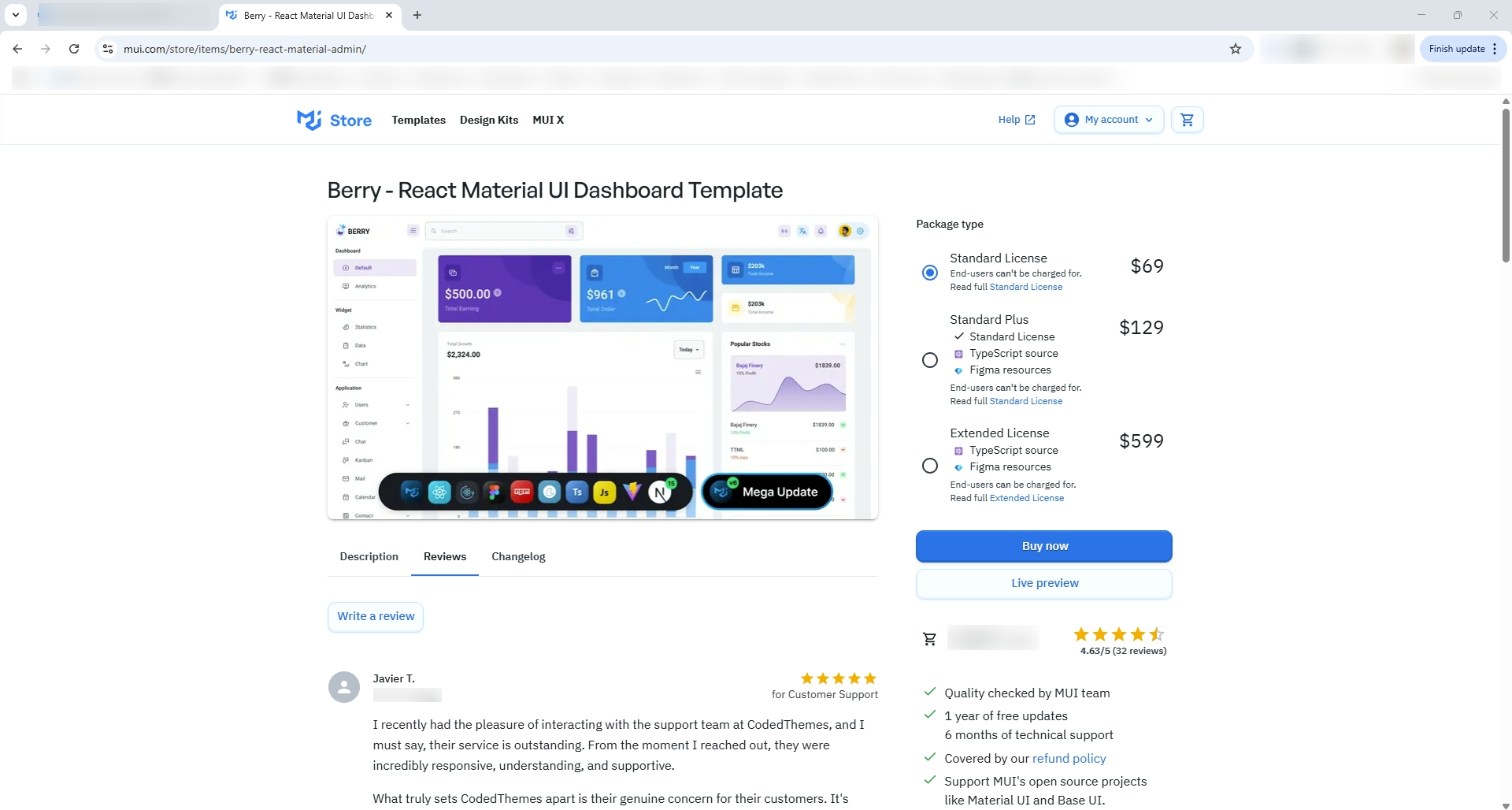Screen dimensions: 1512x810
Task: Expand the My account dropdown
Action: 1109,120
